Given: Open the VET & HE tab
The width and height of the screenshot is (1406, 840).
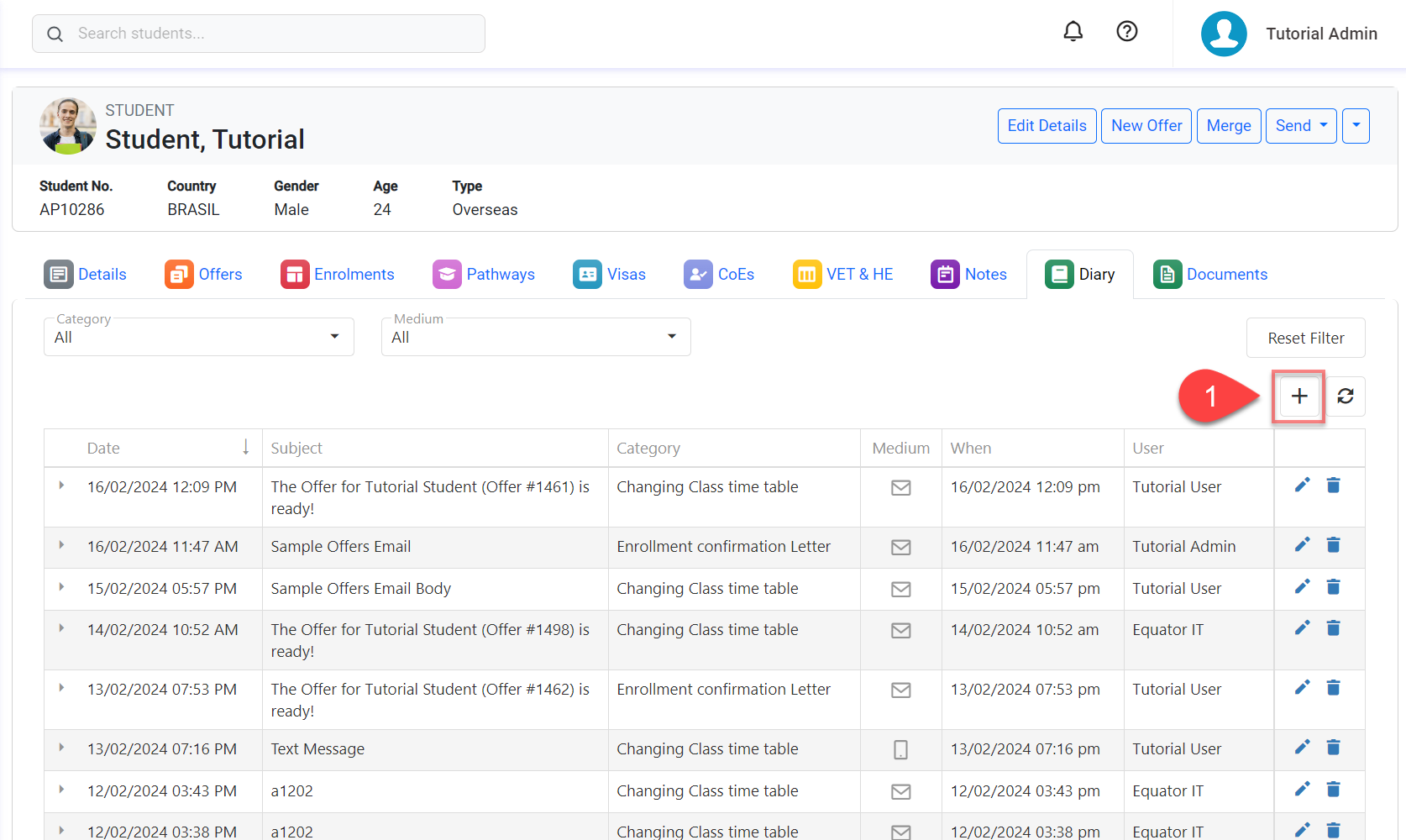Looking at the screenshot, I should coord(843,275).
